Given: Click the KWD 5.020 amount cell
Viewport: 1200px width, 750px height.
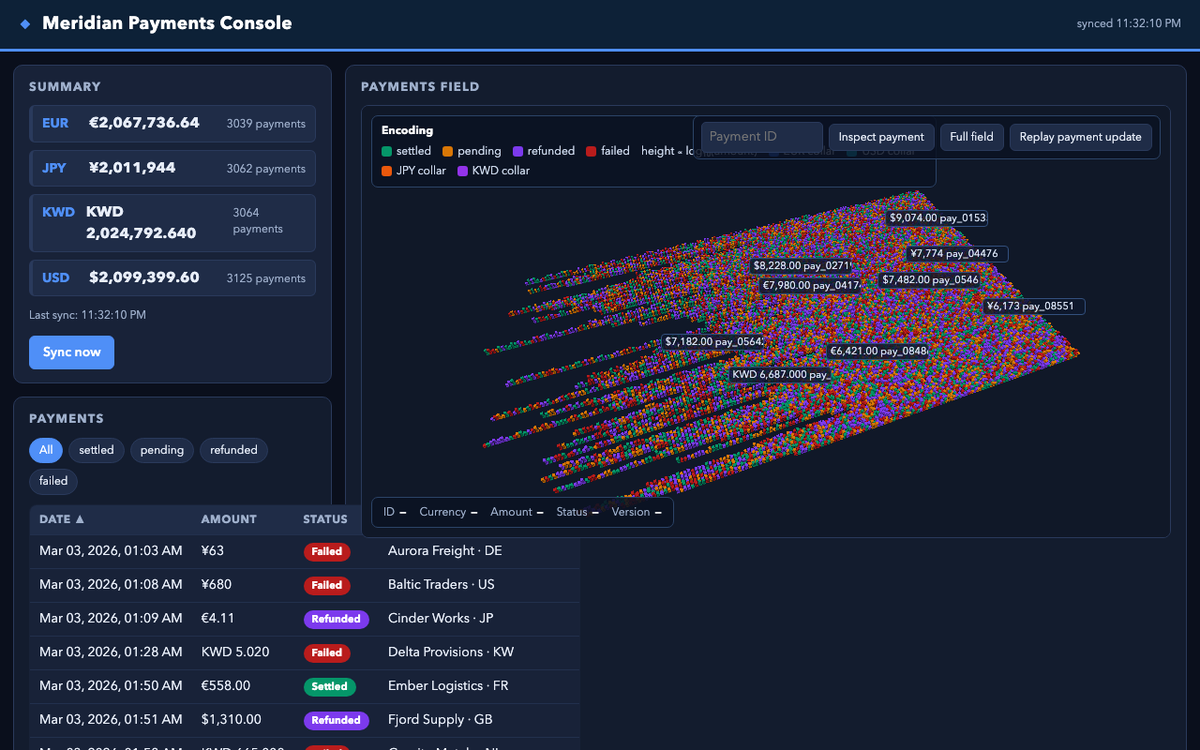Looking at the screenshot, I should pos(235,652).
